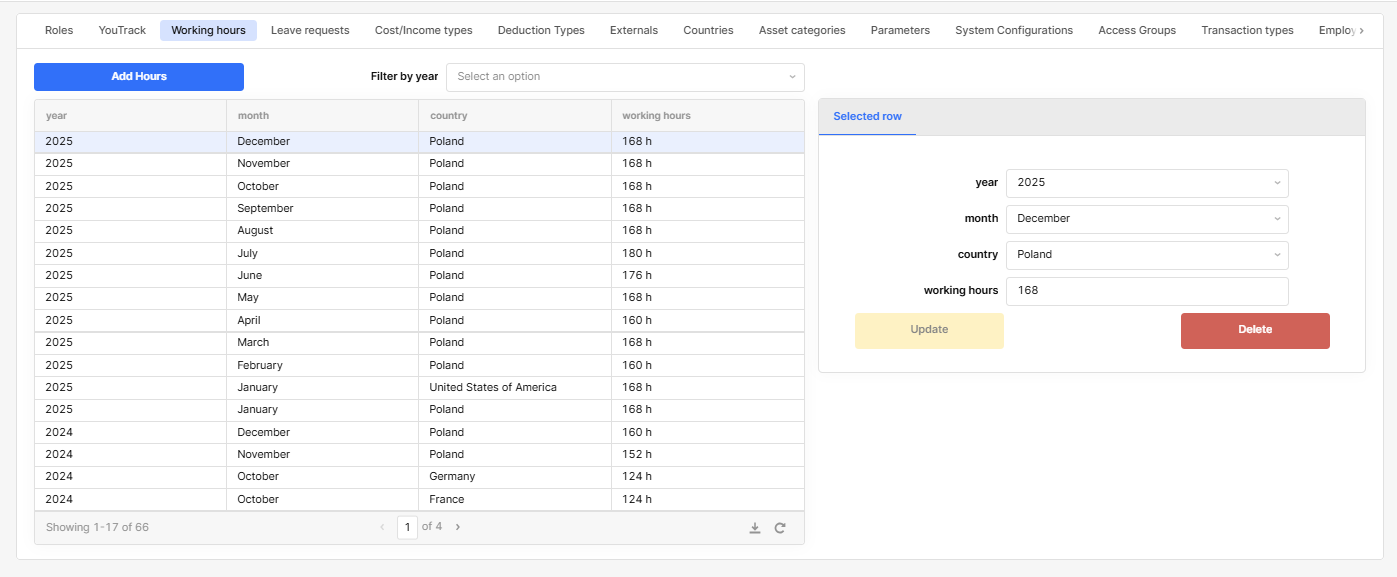
Task: Expand the year dropdown showing 2025
Action: coord(1146,183)
